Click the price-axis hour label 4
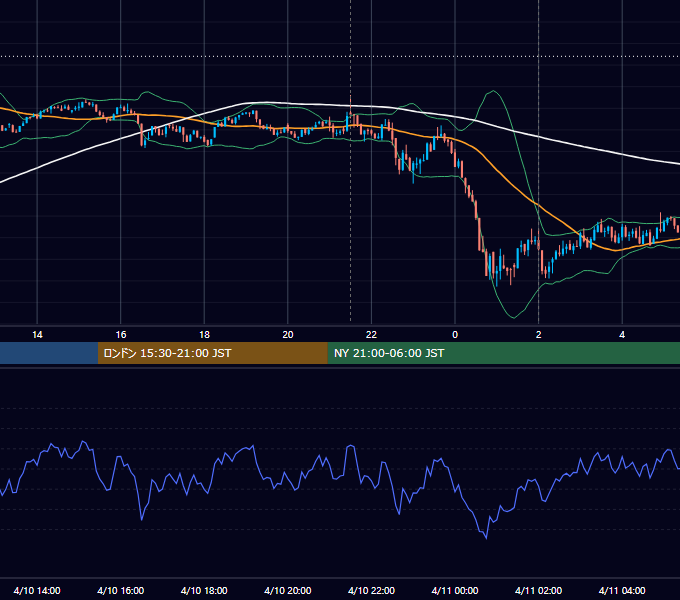This screenshot has height=600, width=680. [622, 335]
